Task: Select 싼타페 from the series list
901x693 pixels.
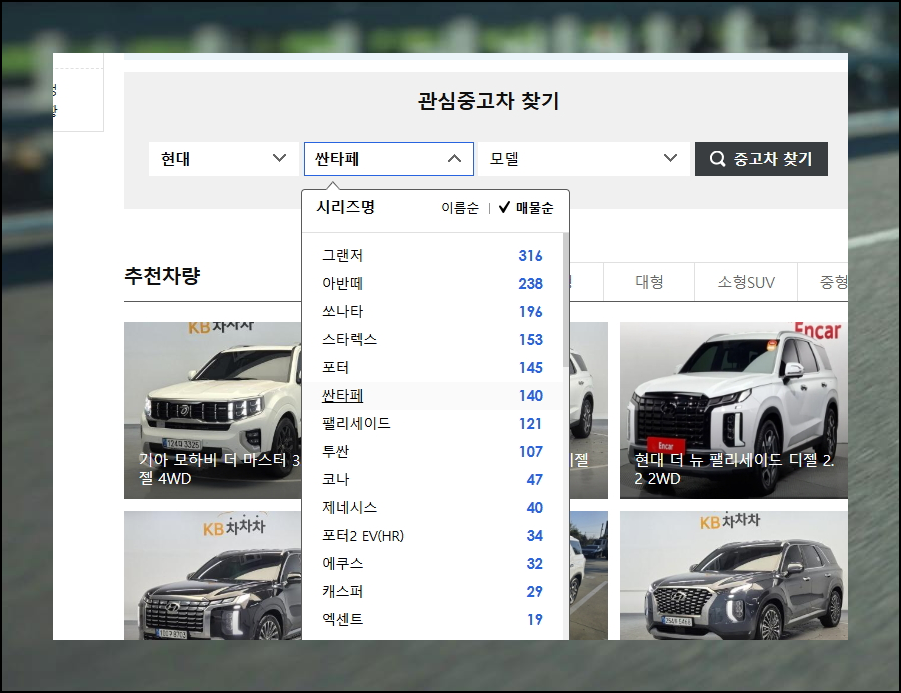Action: pyautogui.click(x=432, y=395)
